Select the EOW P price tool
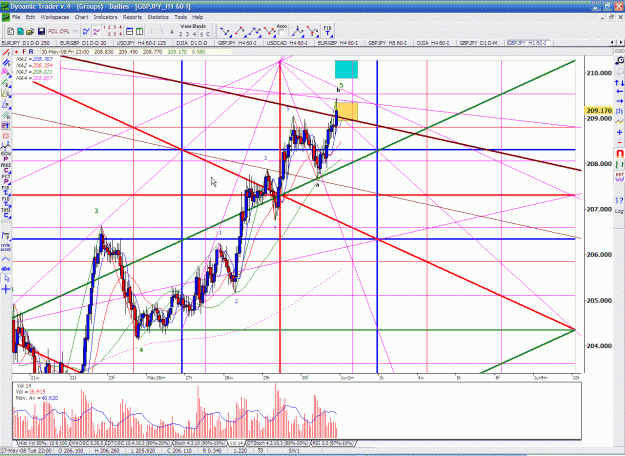625x456 pixels. [6, 156]
